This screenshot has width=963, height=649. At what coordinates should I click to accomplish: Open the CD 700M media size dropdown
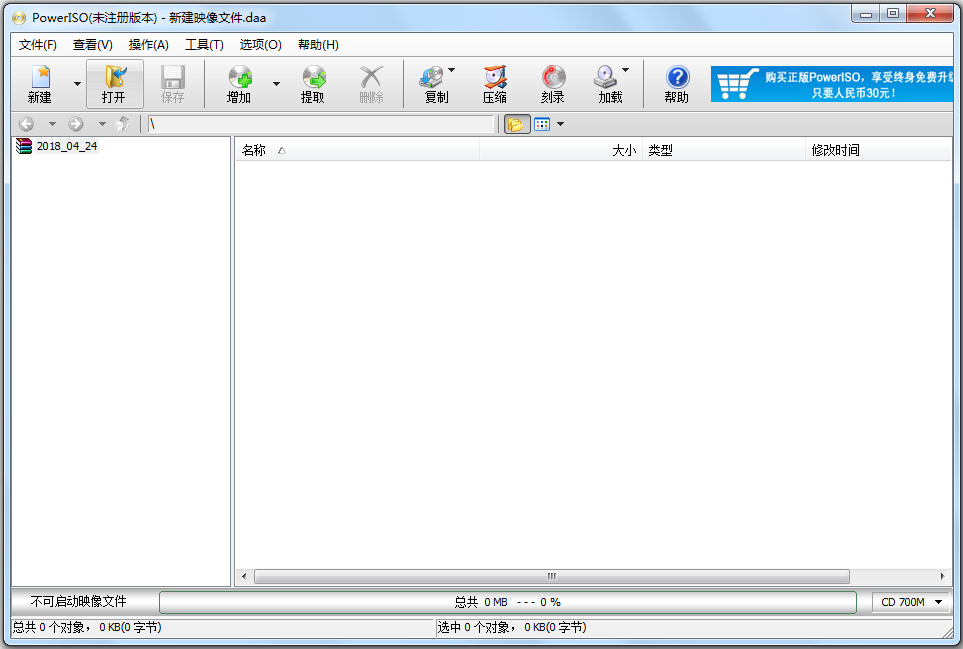[911, 602]
